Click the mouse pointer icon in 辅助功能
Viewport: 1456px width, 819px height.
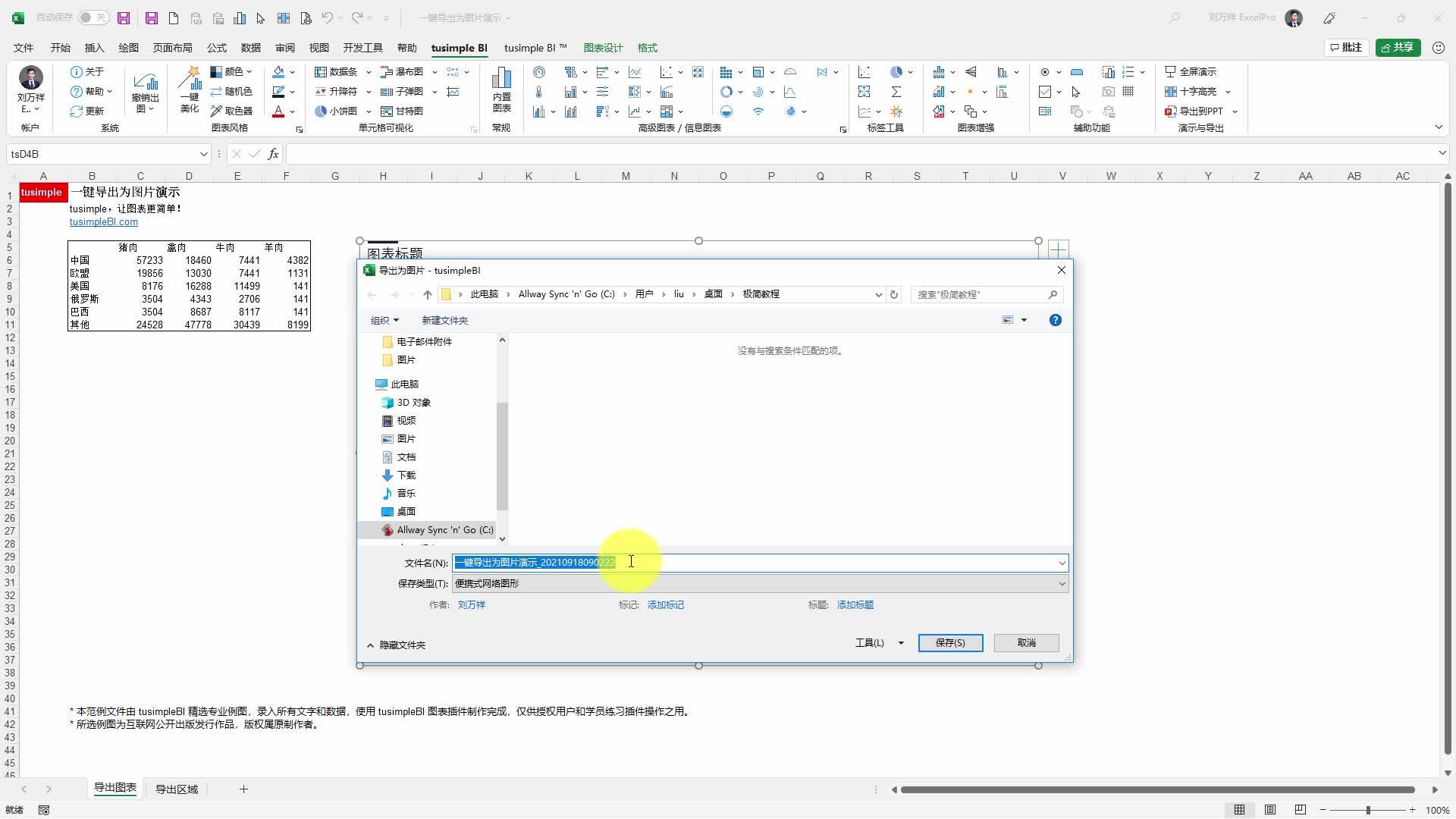[x=1076, y=92]
